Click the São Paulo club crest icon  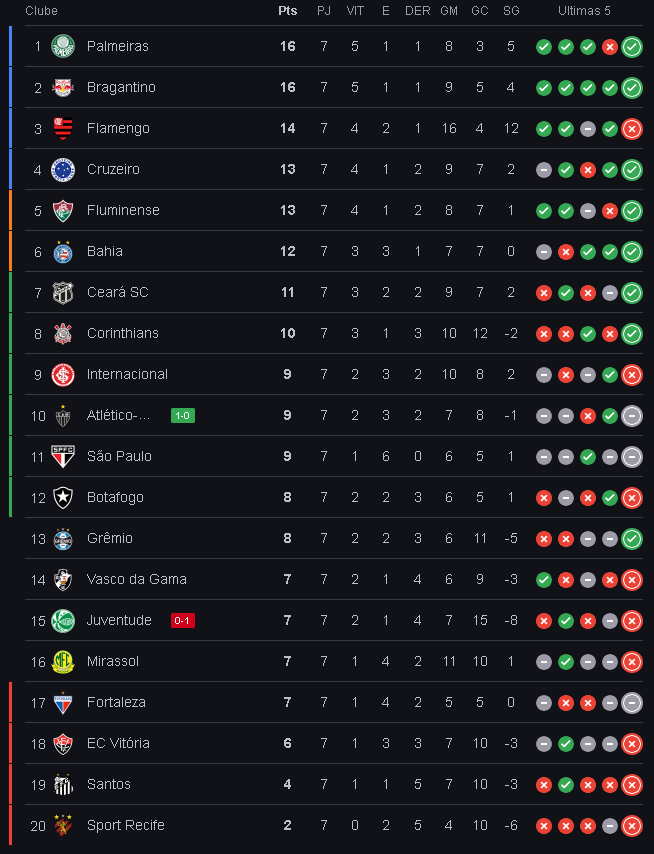tap(63, 456)
